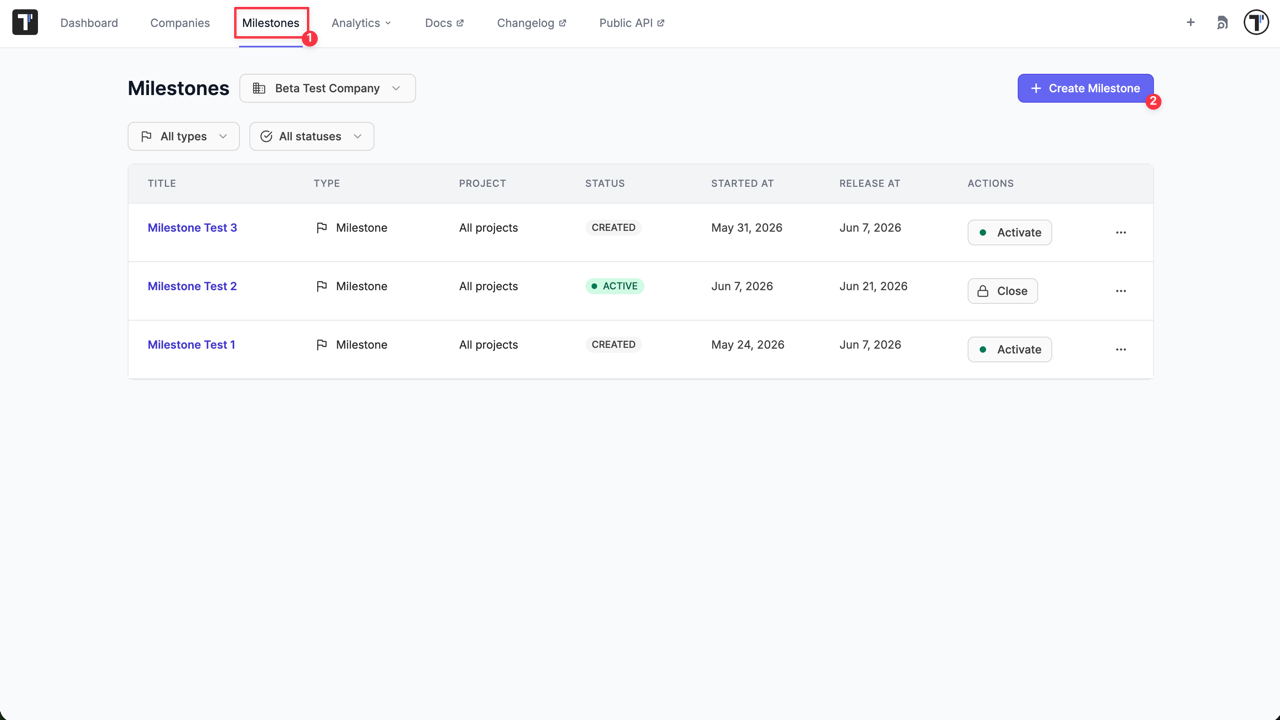Click the May 31, 2026 start date
1280x720 pixels.
click(747, 228)
